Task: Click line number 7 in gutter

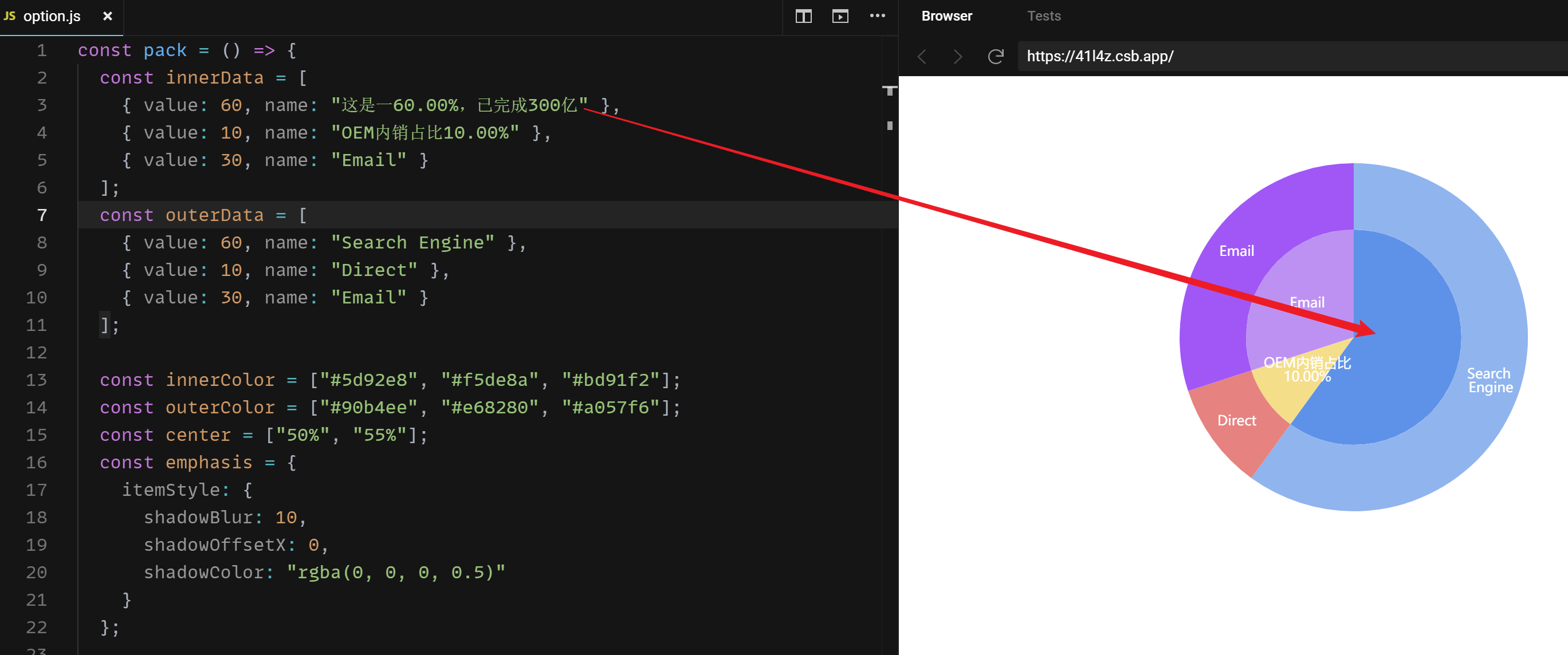Action: [41, 215]
